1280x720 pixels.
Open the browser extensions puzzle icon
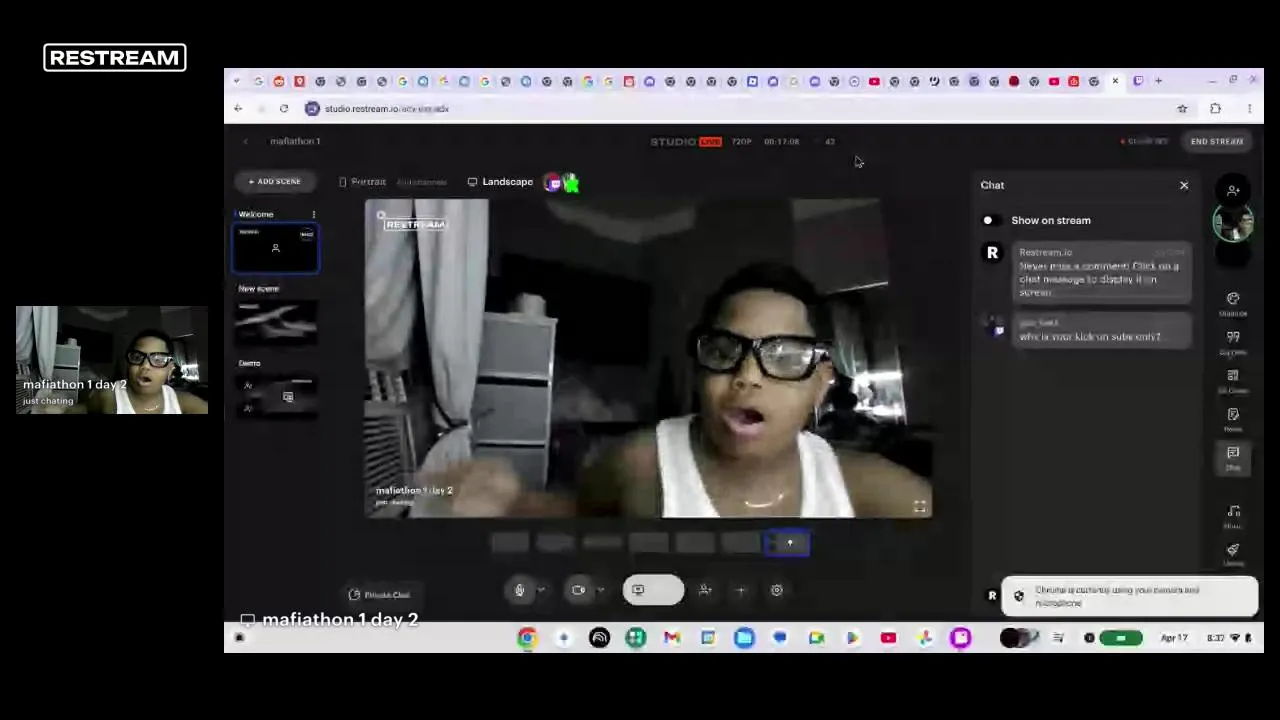[x=1215, y=108]
